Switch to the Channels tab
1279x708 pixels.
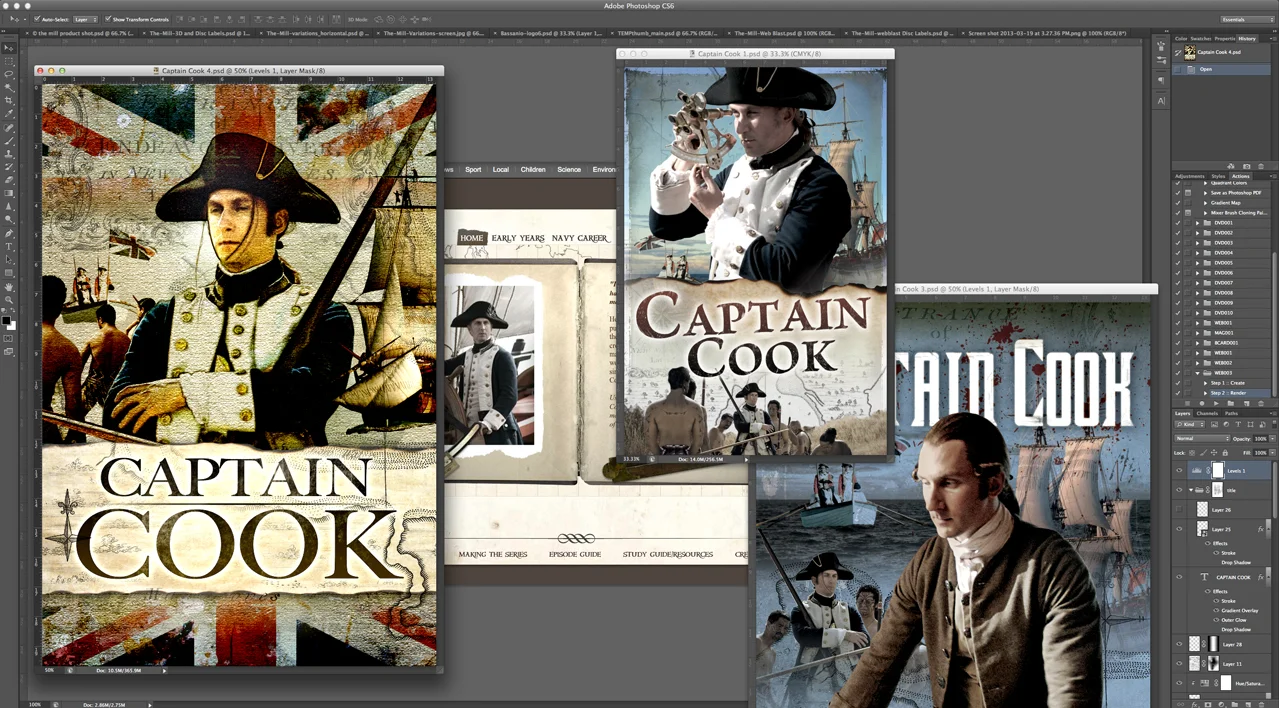1207,413
